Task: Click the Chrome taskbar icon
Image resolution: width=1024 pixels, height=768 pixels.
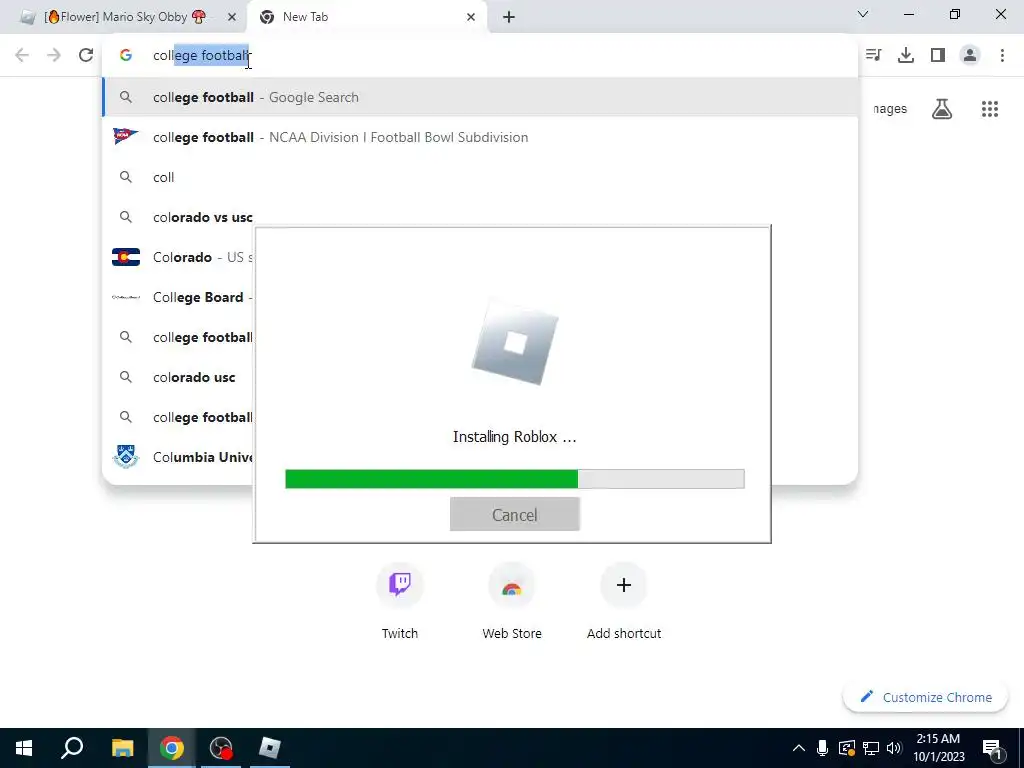Action: (x=171, y=748)
